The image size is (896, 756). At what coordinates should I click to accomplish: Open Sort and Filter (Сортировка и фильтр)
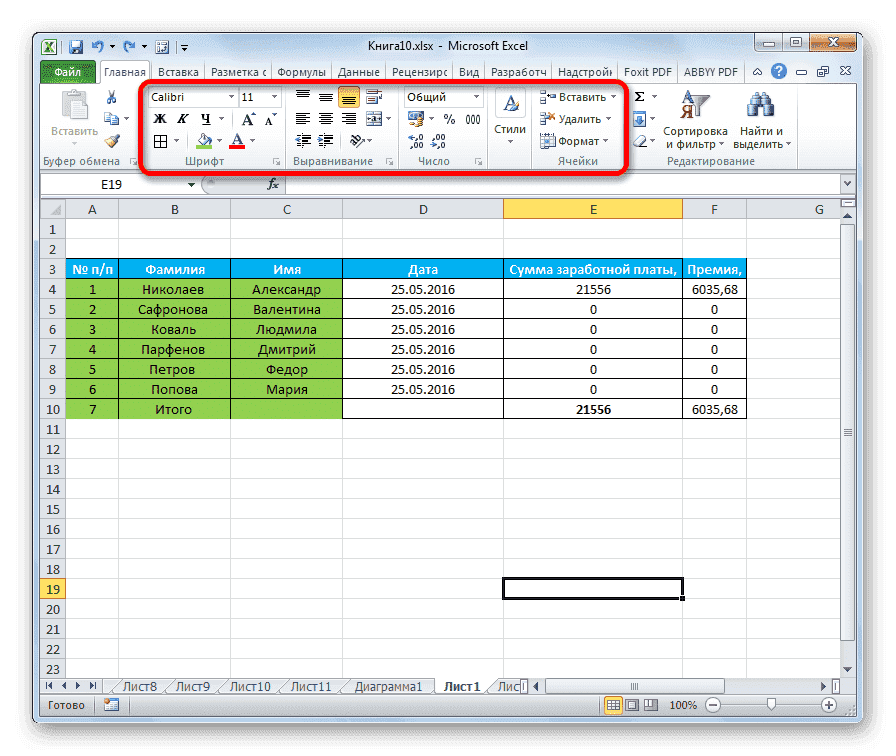pos(695,120)
